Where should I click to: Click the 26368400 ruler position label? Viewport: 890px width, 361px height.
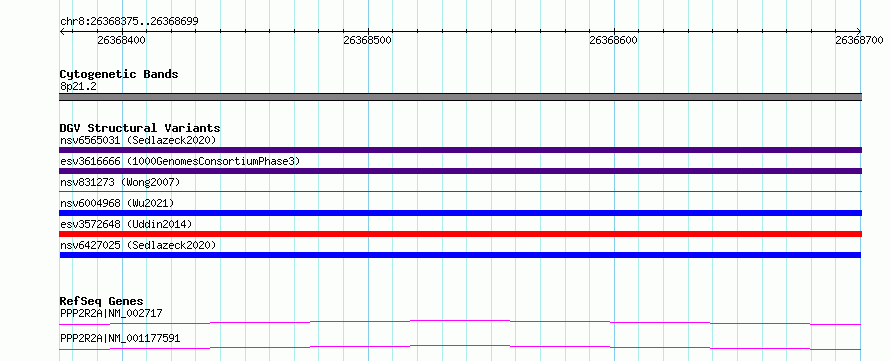(x=121, y=40)
